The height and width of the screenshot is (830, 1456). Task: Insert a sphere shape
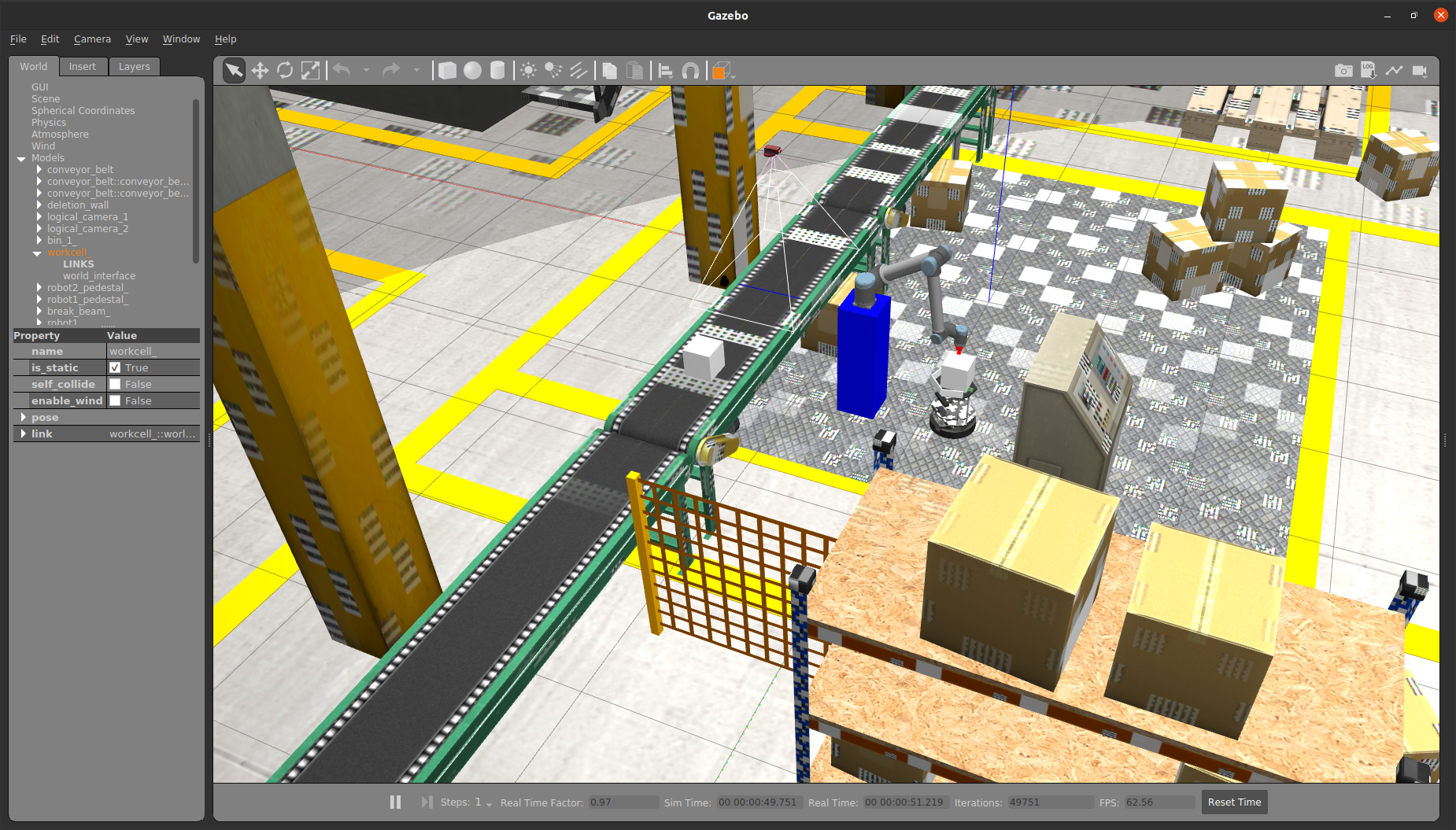click(x=472, y=71)
